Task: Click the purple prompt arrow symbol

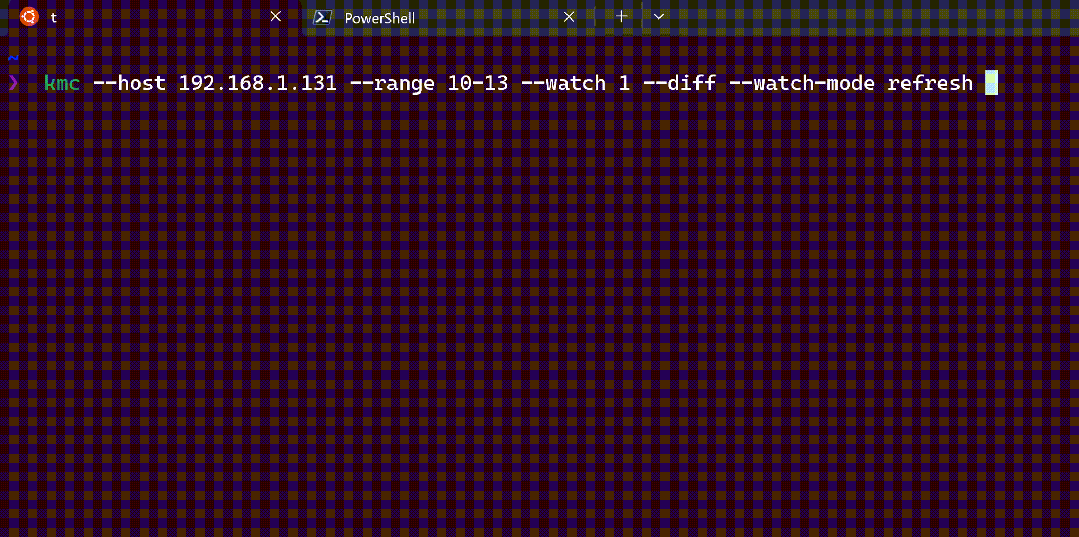Action: click(x=14, y=83)
